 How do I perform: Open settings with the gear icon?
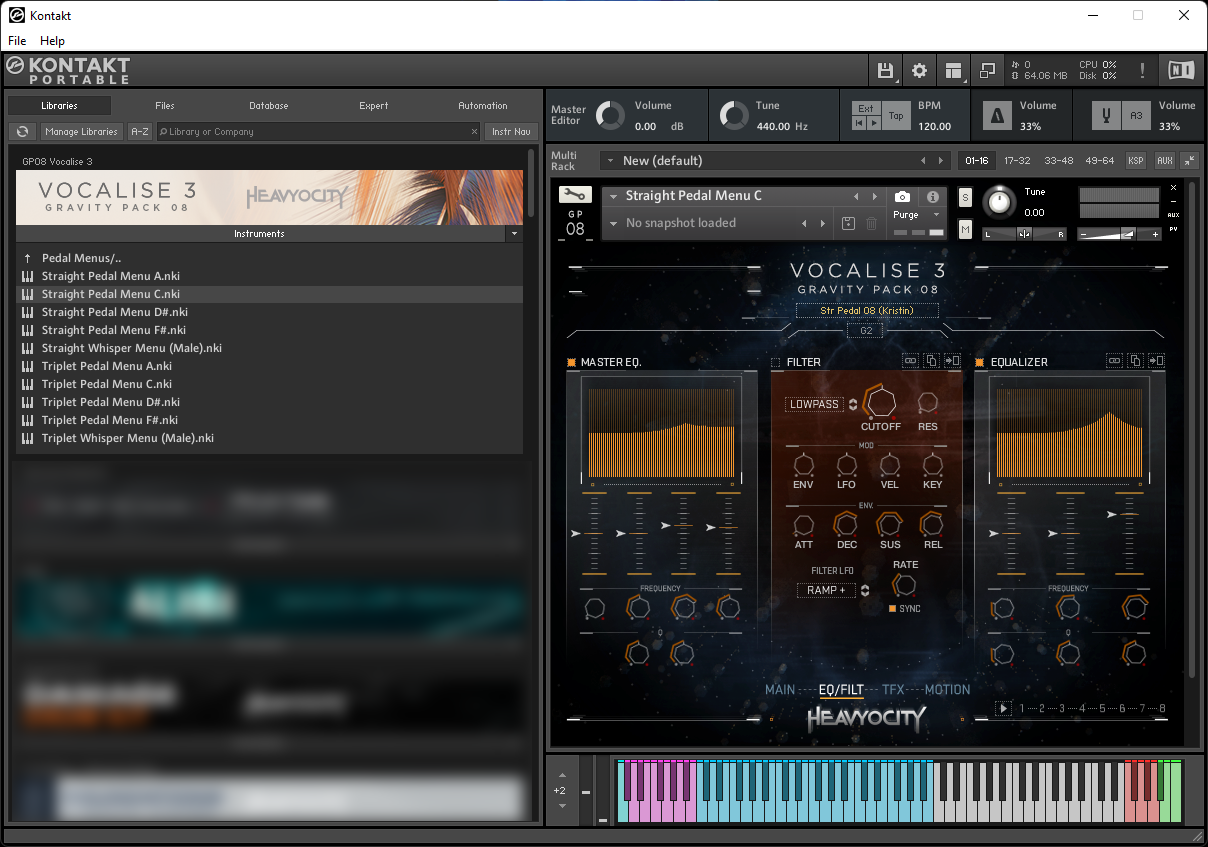point(919,70)
